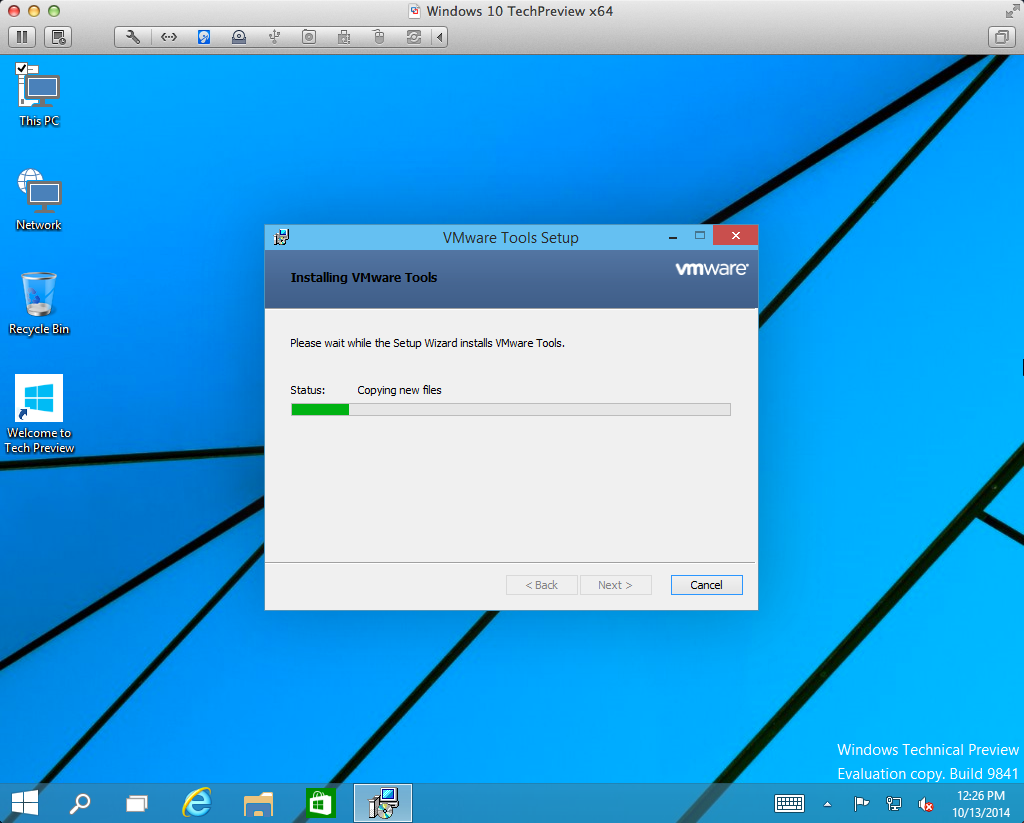Select the This PC desktop icon

pos(39,95)
